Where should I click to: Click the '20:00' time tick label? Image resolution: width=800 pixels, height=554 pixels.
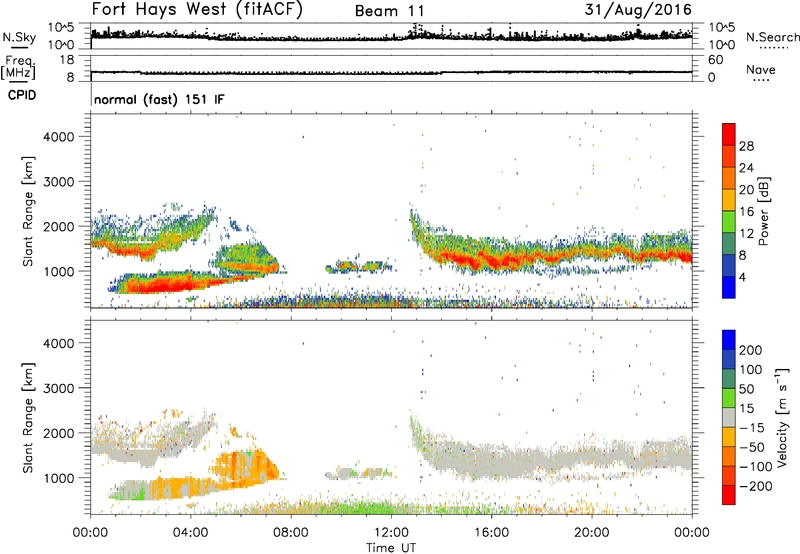[x=592, y=533]
